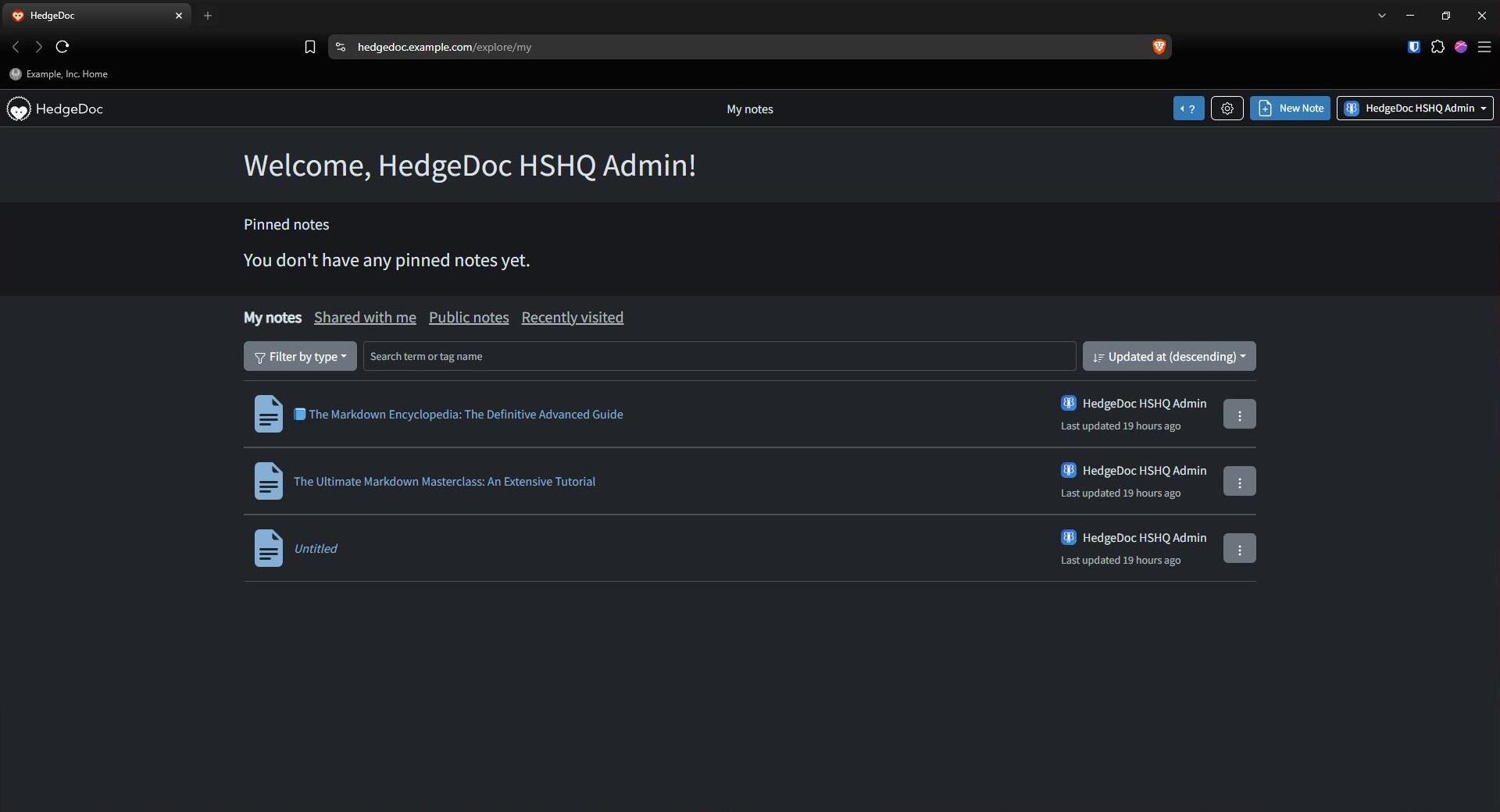Open browser hamburger menu
The width and height of the screenshot is (1500, 812).
pyautogui.click(x=1484, y=47)
